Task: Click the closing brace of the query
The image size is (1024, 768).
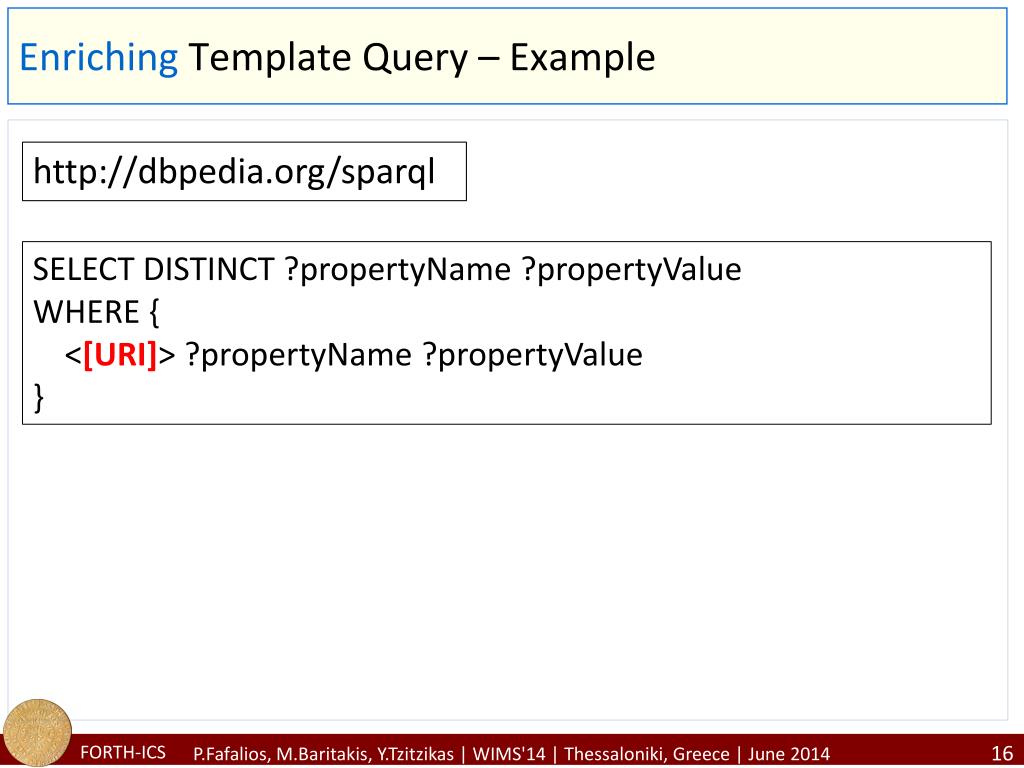Action: point(39,398)
